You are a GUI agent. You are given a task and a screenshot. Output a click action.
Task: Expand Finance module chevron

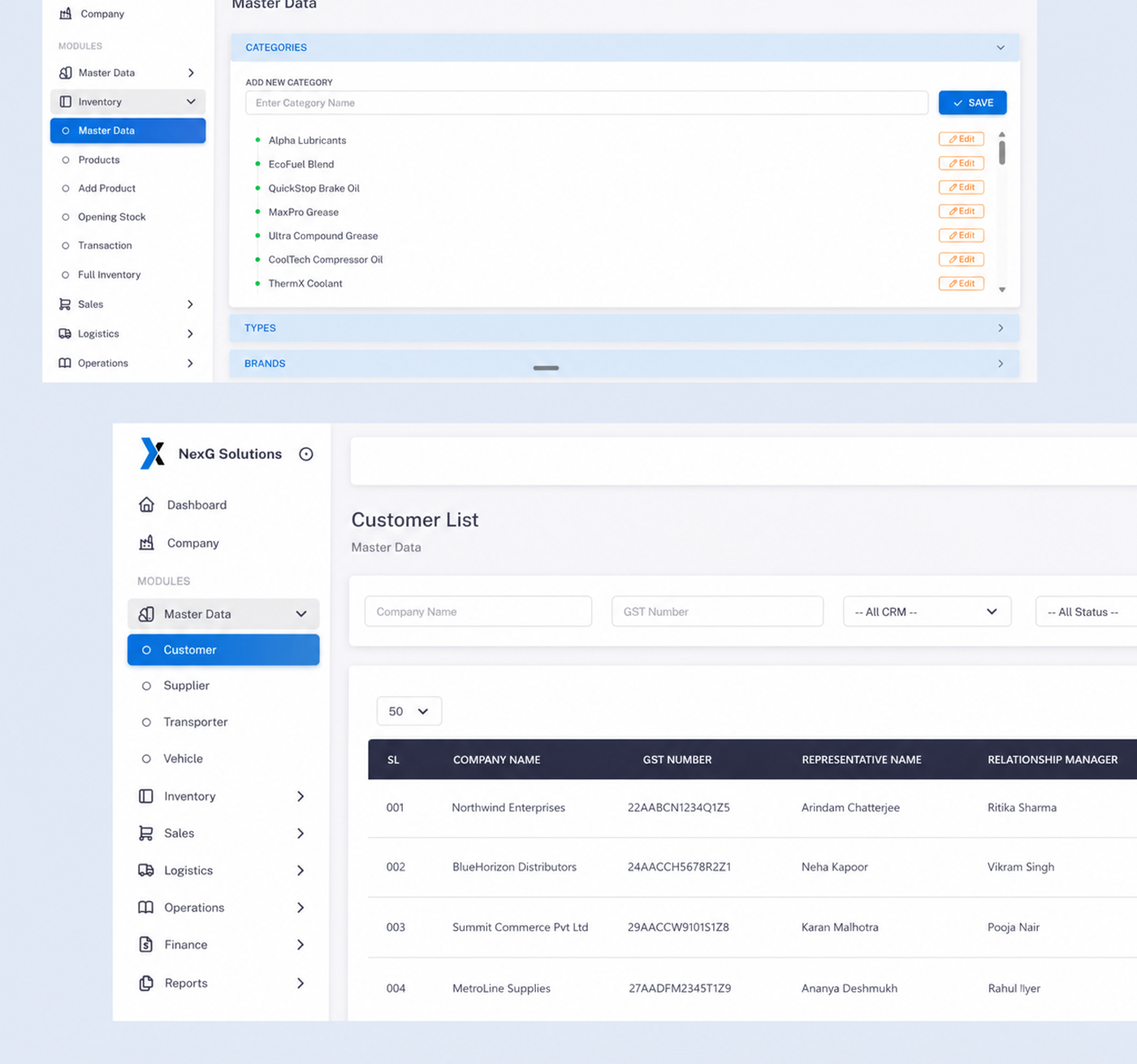[300, 945]
